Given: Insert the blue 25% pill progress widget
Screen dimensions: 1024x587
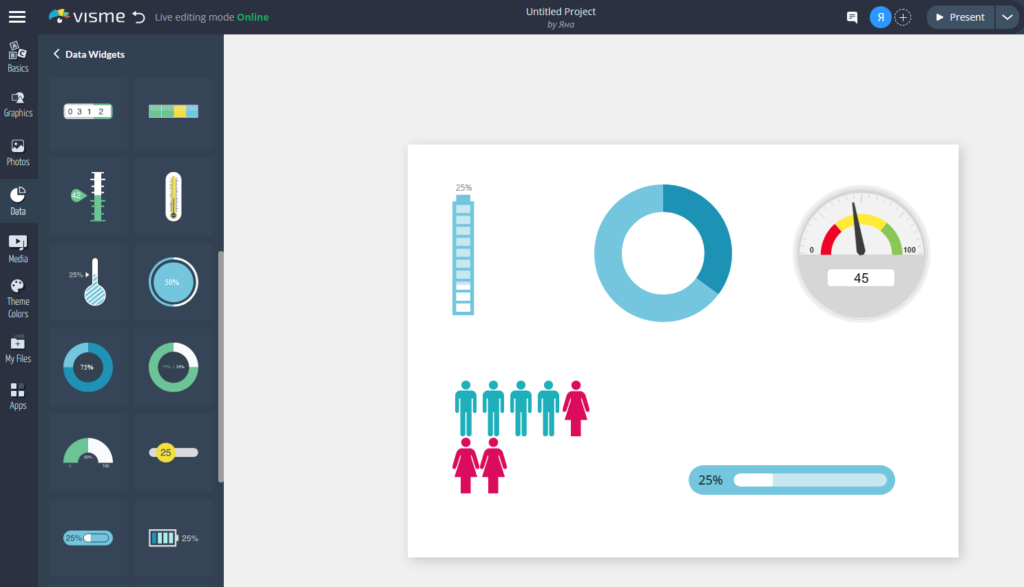Looking at the screenshot, I should pyautogui.click(x=88, y=538).
